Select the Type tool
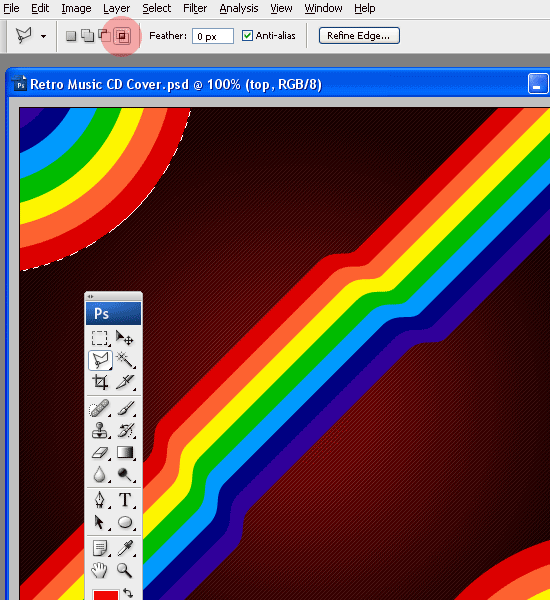550x600 pixels. click(125, 501)
